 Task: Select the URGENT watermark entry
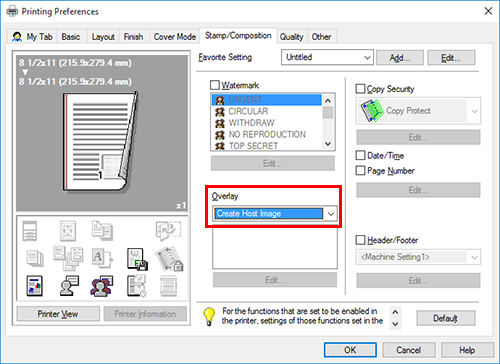pos(267,100)
